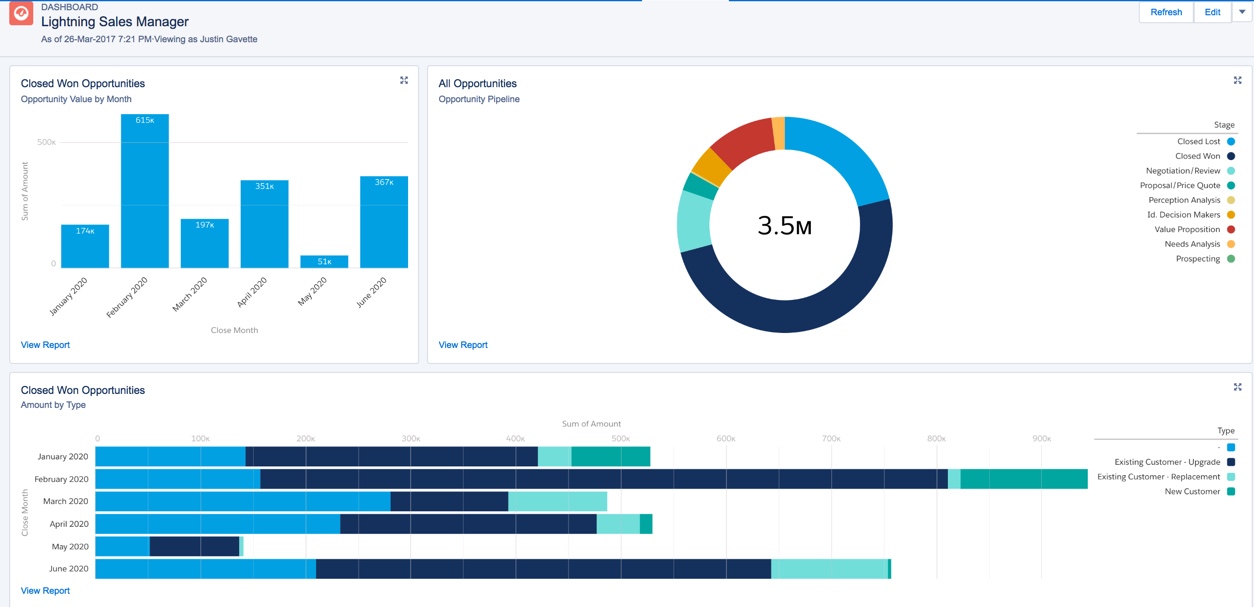Open the dropdown arrow next to Edit
This screenshot has height=607, width=1254.
[1241, 12]
